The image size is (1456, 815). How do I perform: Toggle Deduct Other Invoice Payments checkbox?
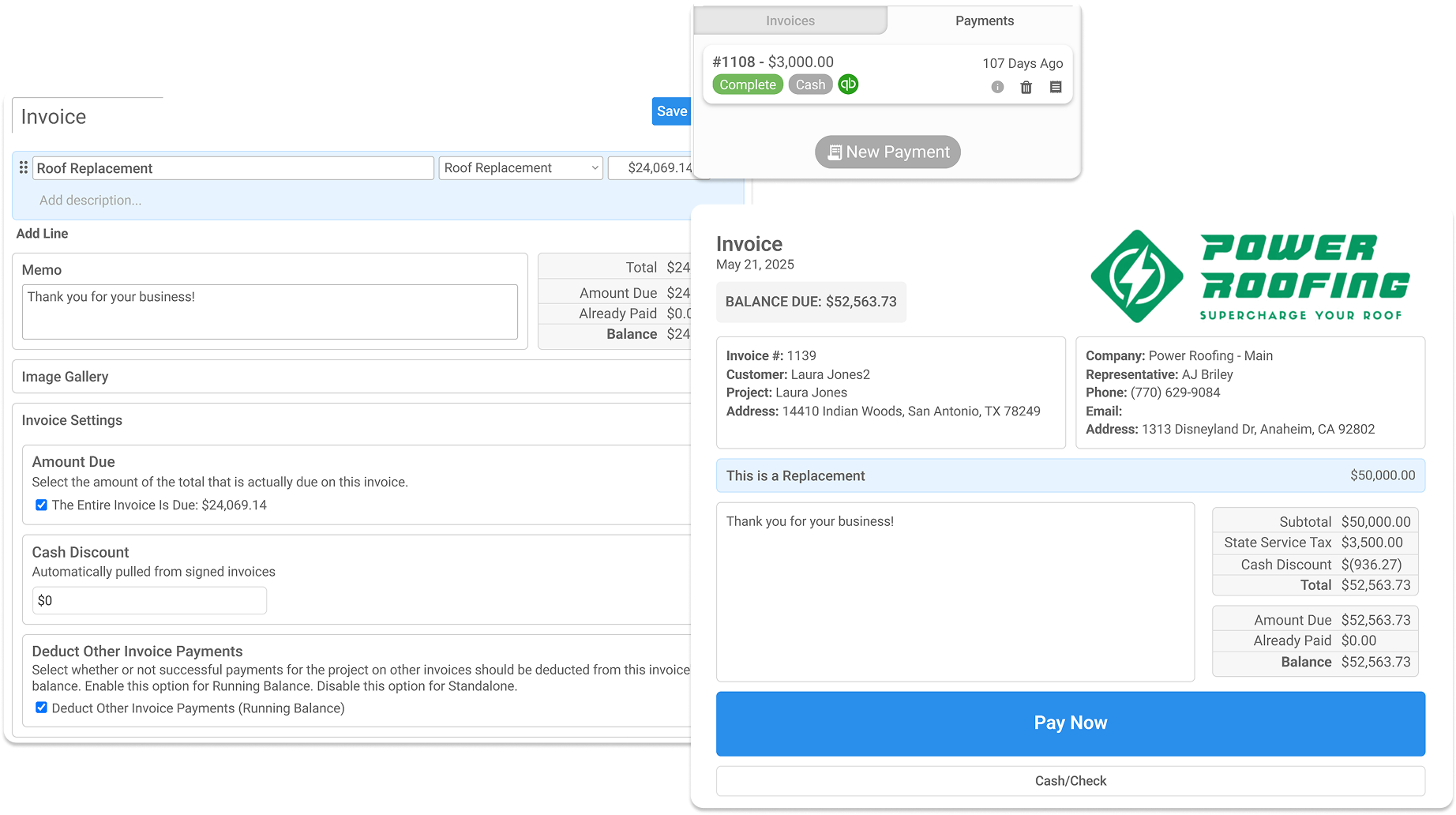pos(41,708)
